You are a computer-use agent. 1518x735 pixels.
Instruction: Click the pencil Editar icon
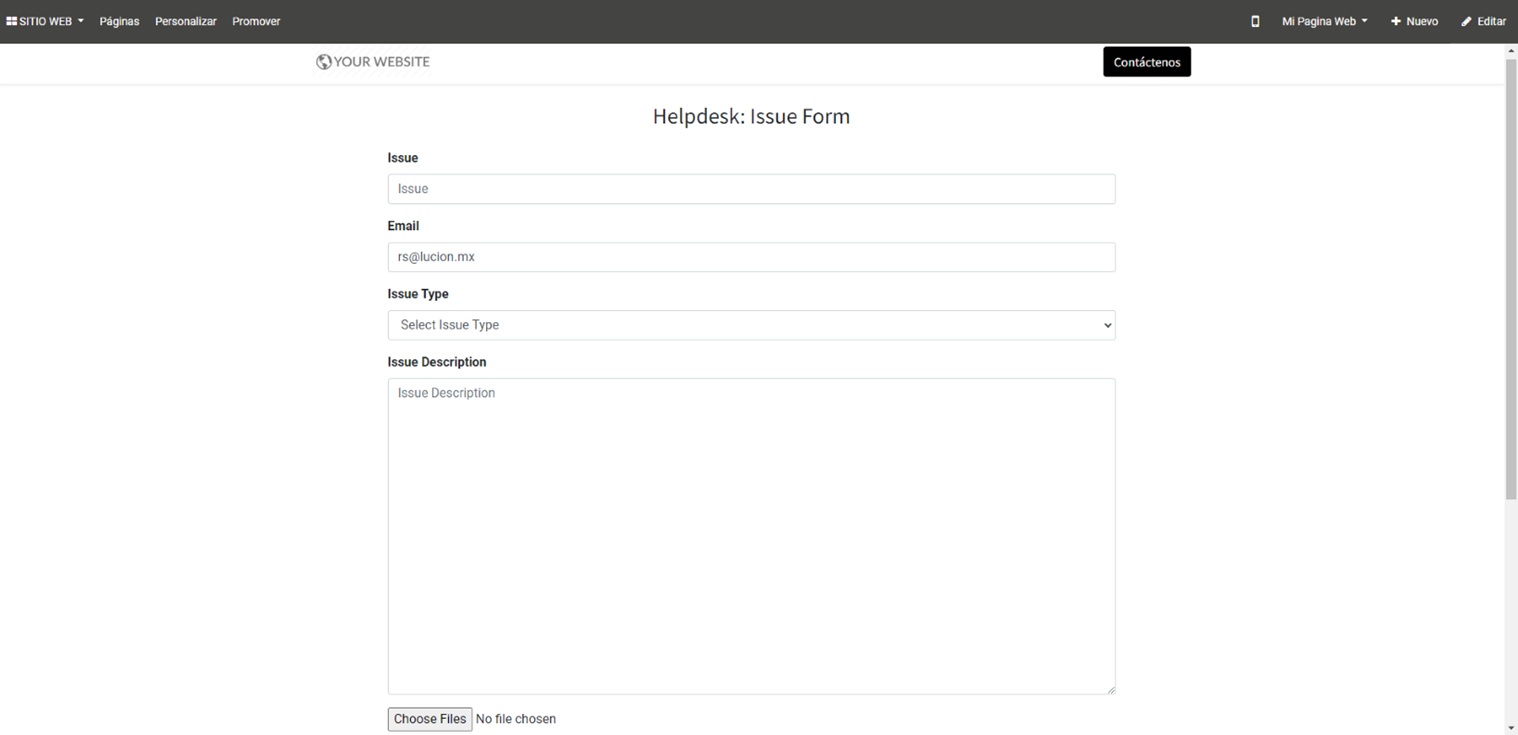(1466, 21)
